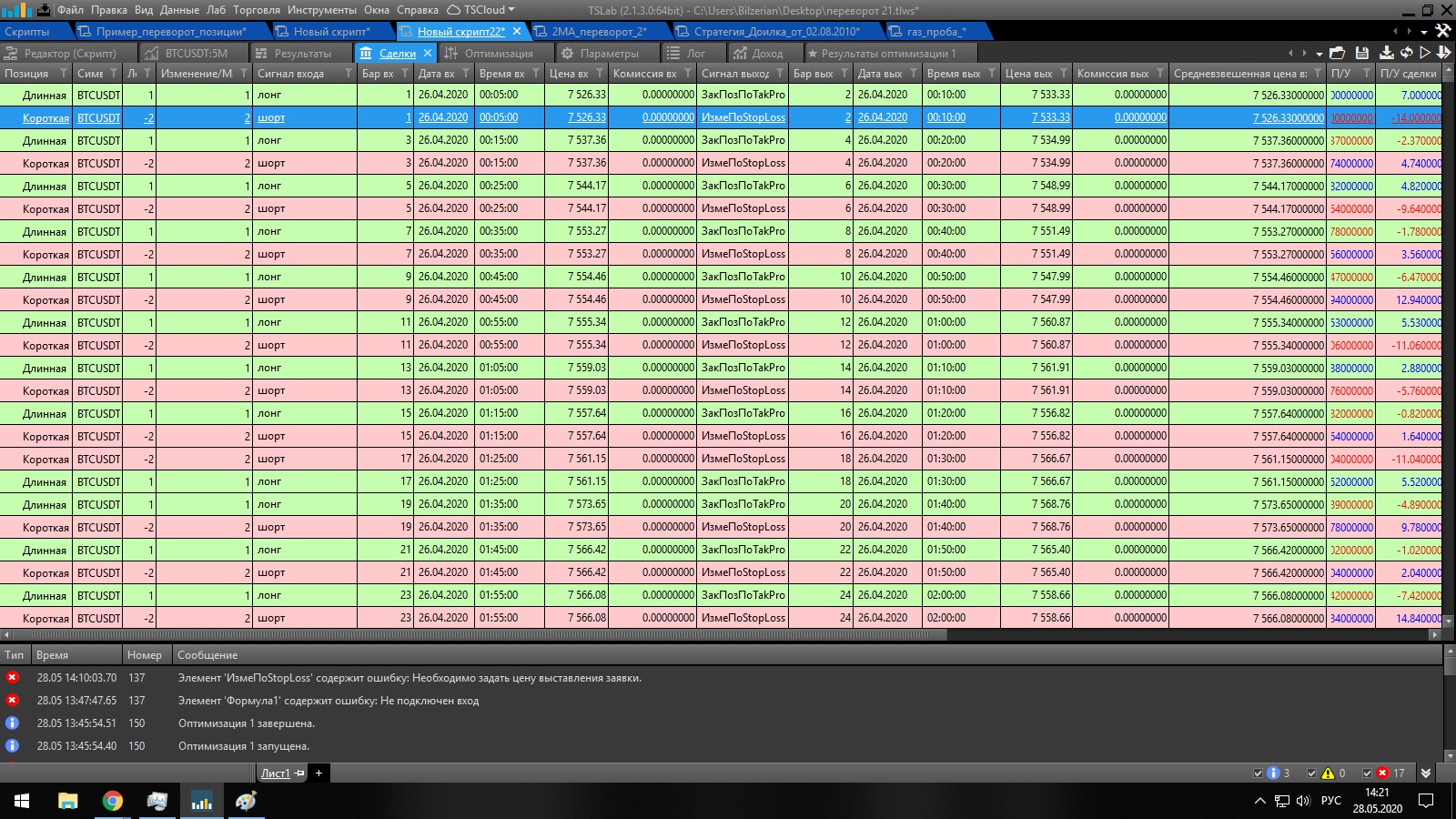Close the Сделки tab

[x=428, y=53]
